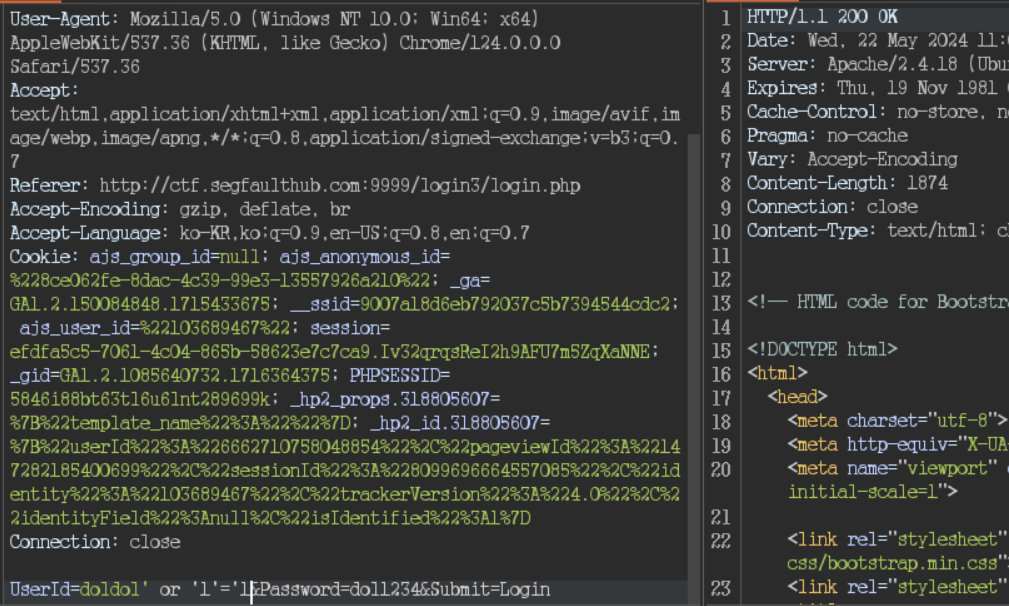
Task: Select Chrome/124.0.0.0 in the User-Agent value
Action: click(x=479, y=42)
